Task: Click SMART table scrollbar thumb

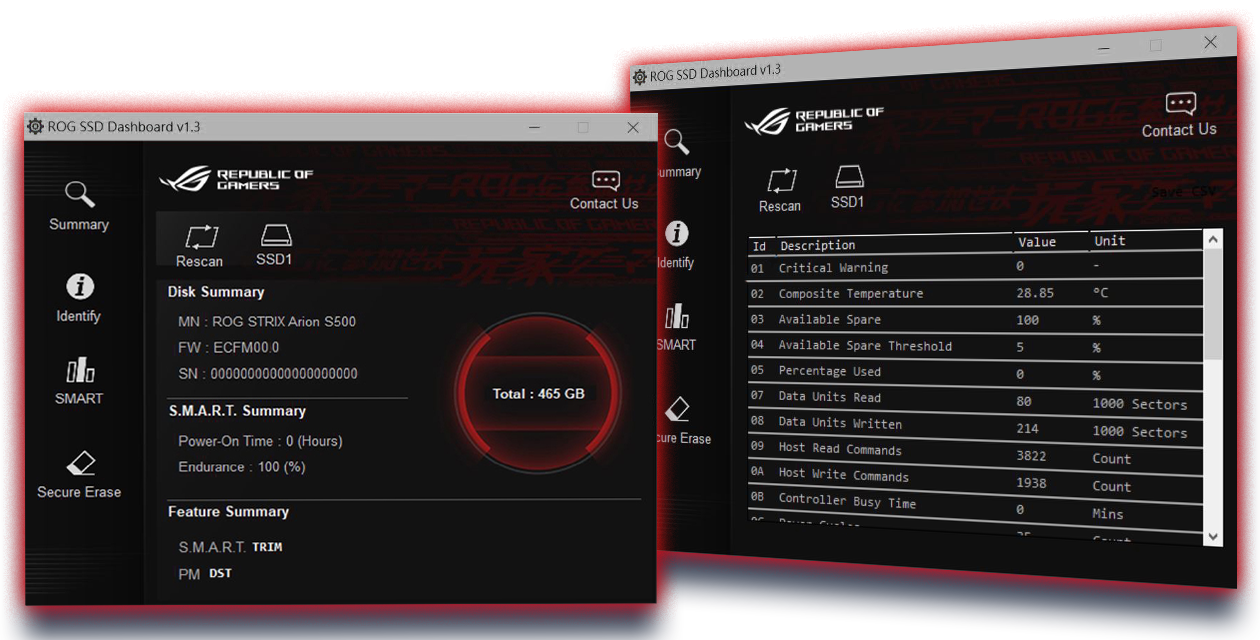Action: 1213,304
